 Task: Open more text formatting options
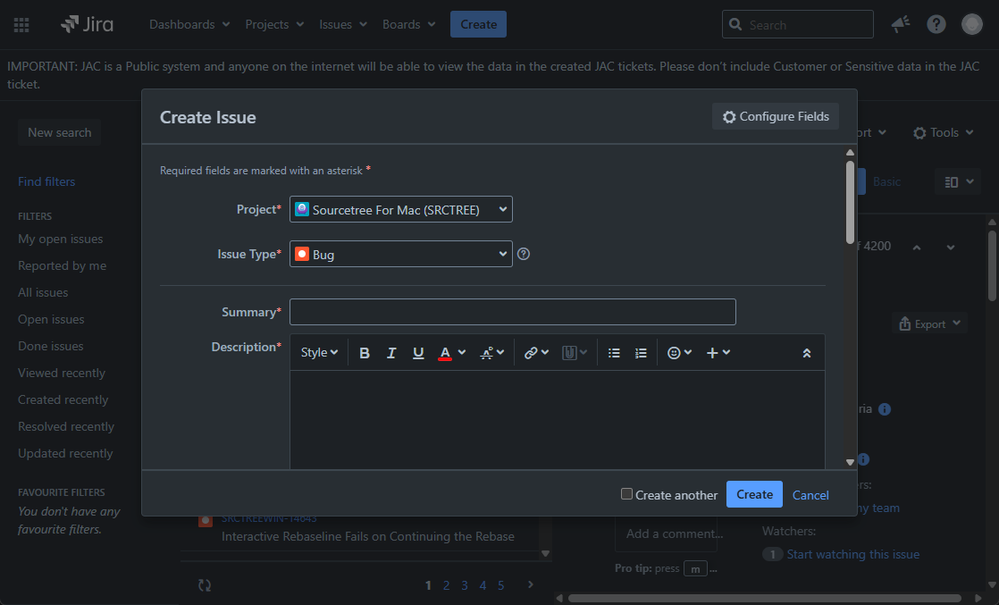[491, 353]
